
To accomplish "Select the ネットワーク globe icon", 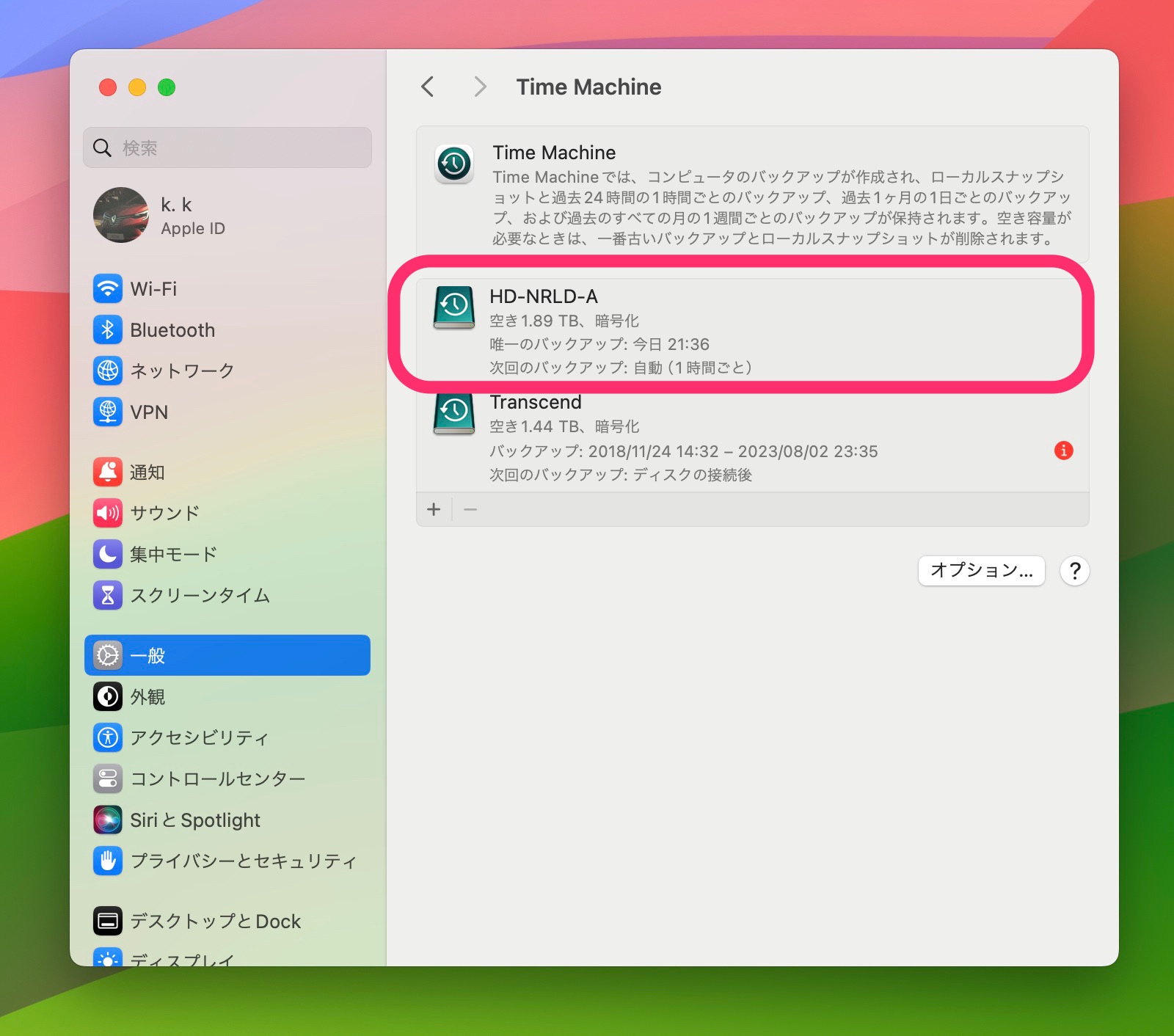I will (108, 371).
